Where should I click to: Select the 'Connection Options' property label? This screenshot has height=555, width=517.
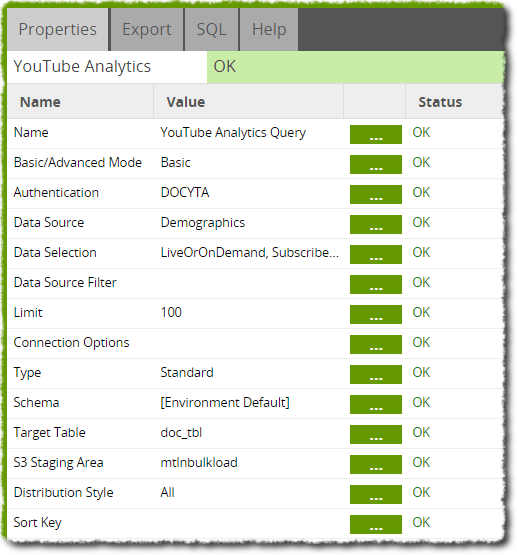(71, 343)
